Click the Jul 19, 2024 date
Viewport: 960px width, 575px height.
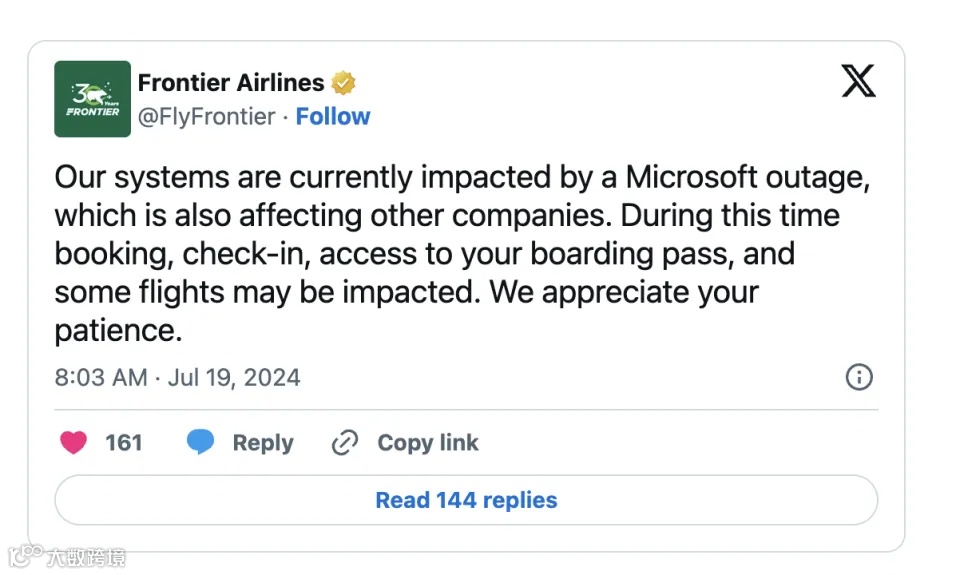(x=234, y=378)
